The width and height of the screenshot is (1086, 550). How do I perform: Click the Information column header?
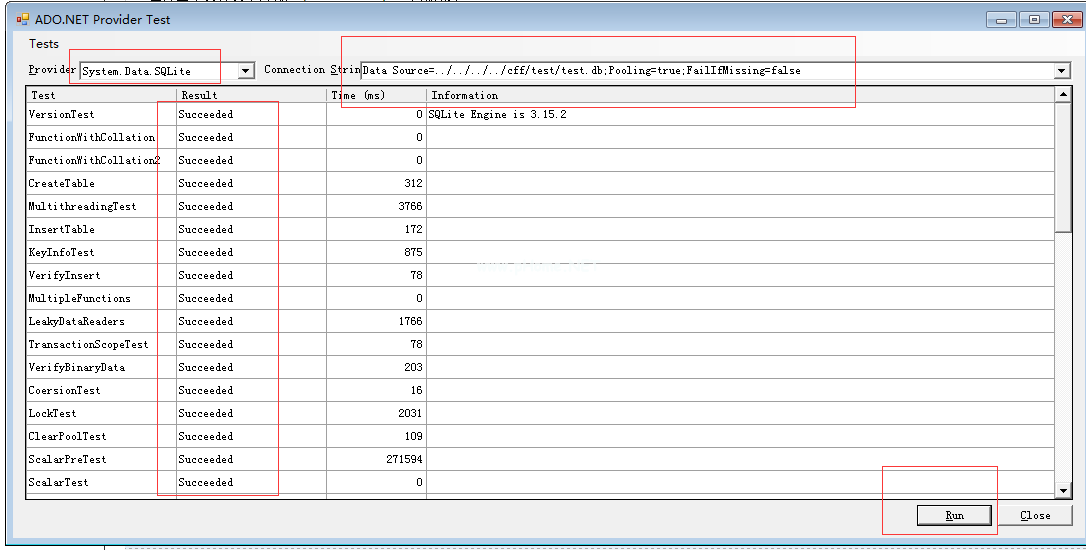click(740, 95)
